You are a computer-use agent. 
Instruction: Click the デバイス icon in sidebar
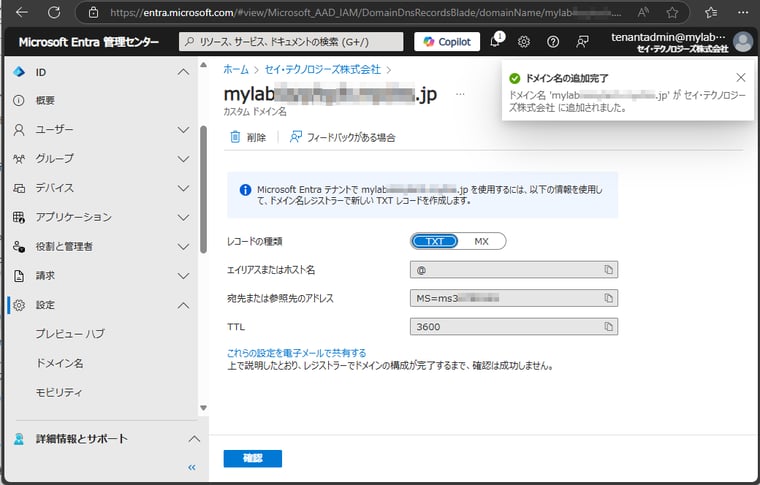(19, 188)
